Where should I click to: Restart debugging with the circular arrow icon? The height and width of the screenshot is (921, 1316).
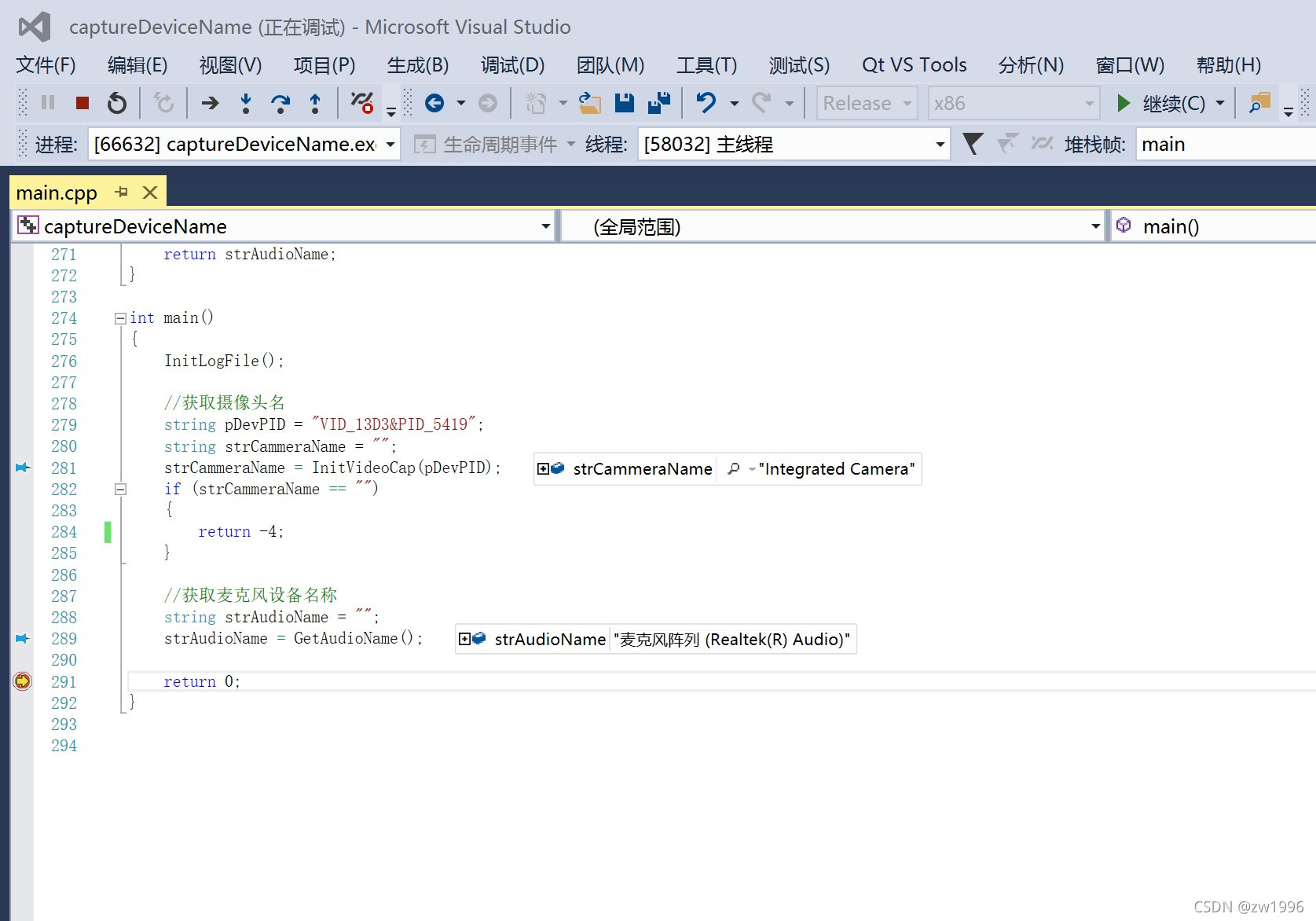tap(117, 103)
